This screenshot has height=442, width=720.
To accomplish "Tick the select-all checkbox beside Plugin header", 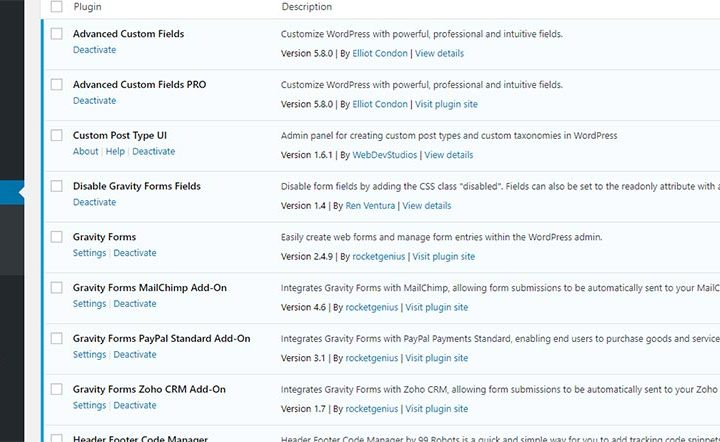I will (x=56, y=6).
